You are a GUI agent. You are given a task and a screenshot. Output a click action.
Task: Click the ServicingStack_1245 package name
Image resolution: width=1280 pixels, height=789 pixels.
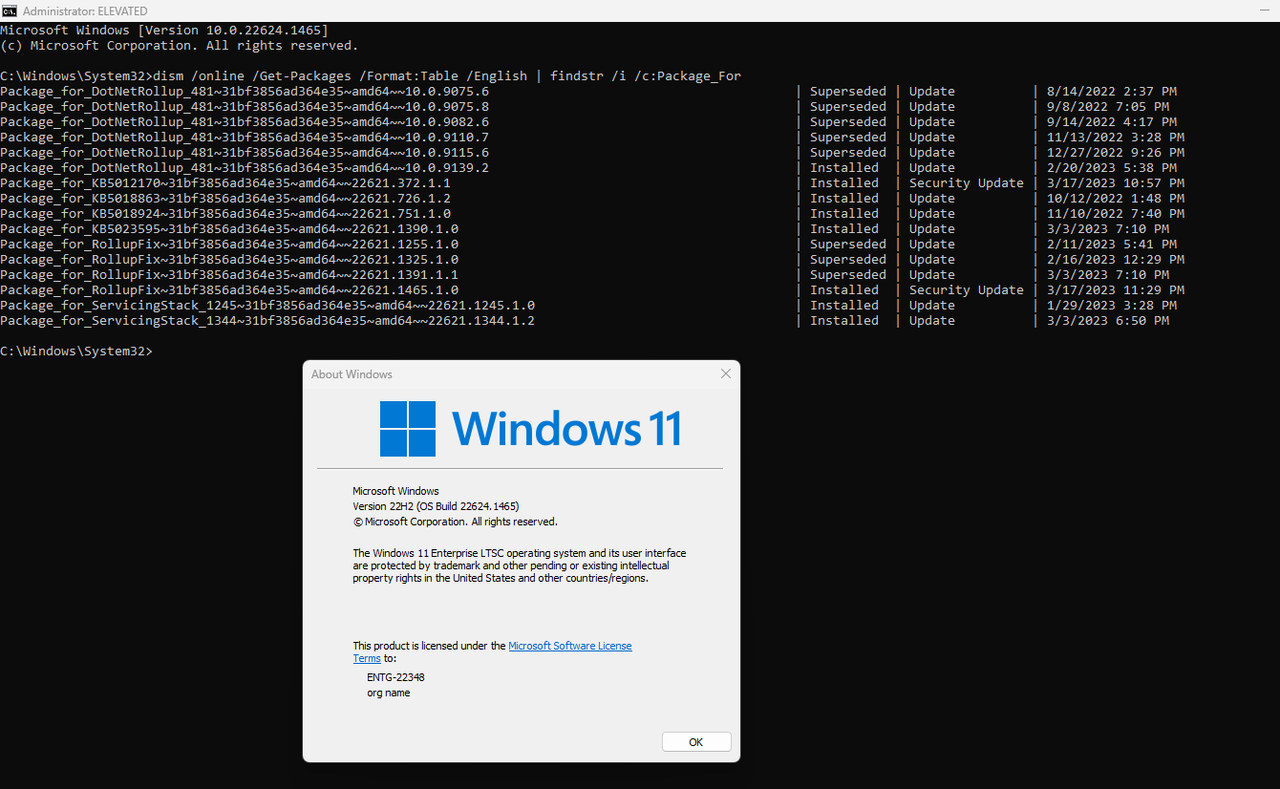[267, 305]
